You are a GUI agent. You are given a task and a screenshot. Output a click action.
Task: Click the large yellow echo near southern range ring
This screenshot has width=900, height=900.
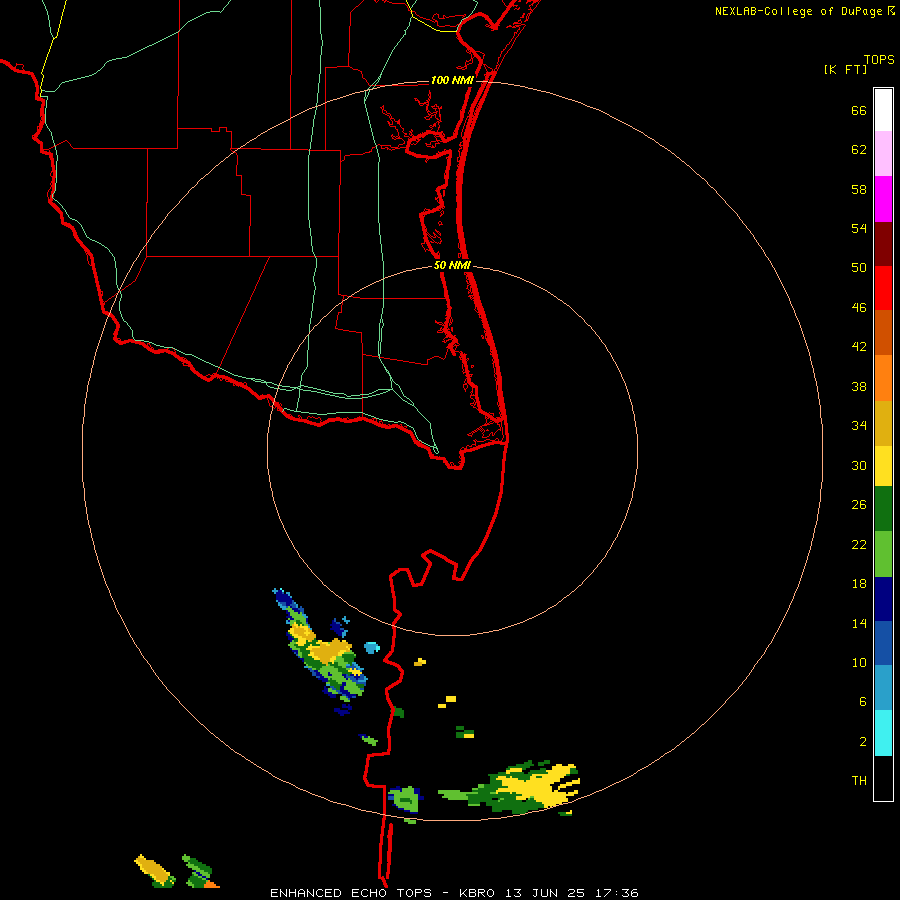pyautogui.click(x=540, y=785)
